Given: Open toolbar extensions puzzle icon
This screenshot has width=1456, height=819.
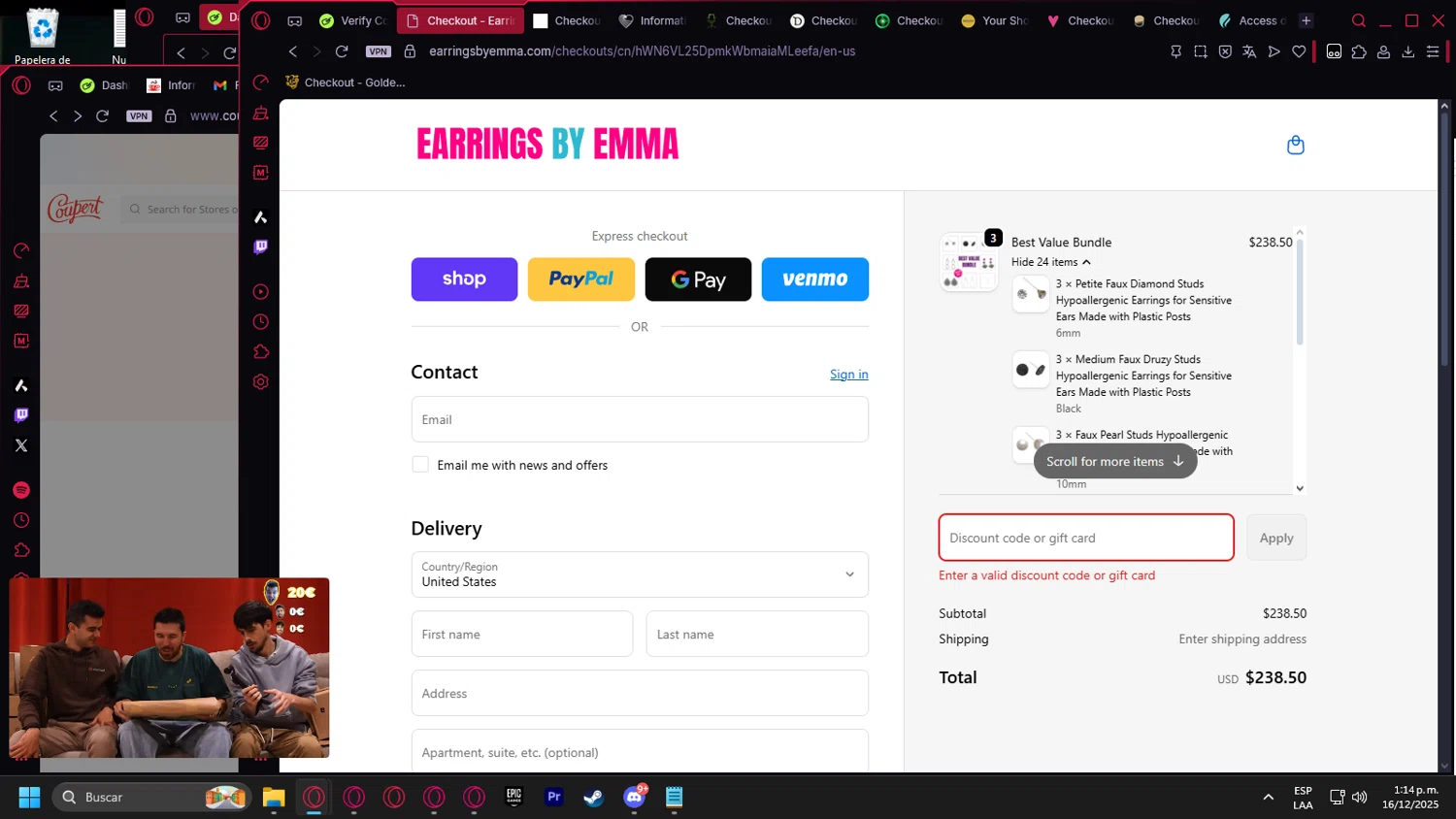Looking at the screenshot, I should point(1359,51).
